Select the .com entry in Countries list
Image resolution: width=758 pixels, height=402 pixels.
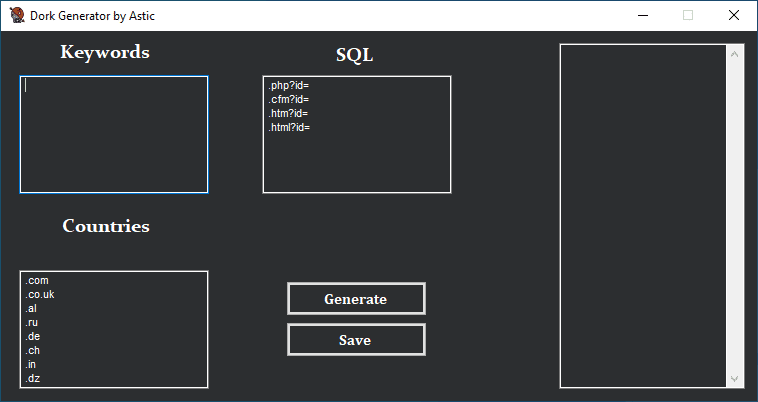[x=37, y=281]
